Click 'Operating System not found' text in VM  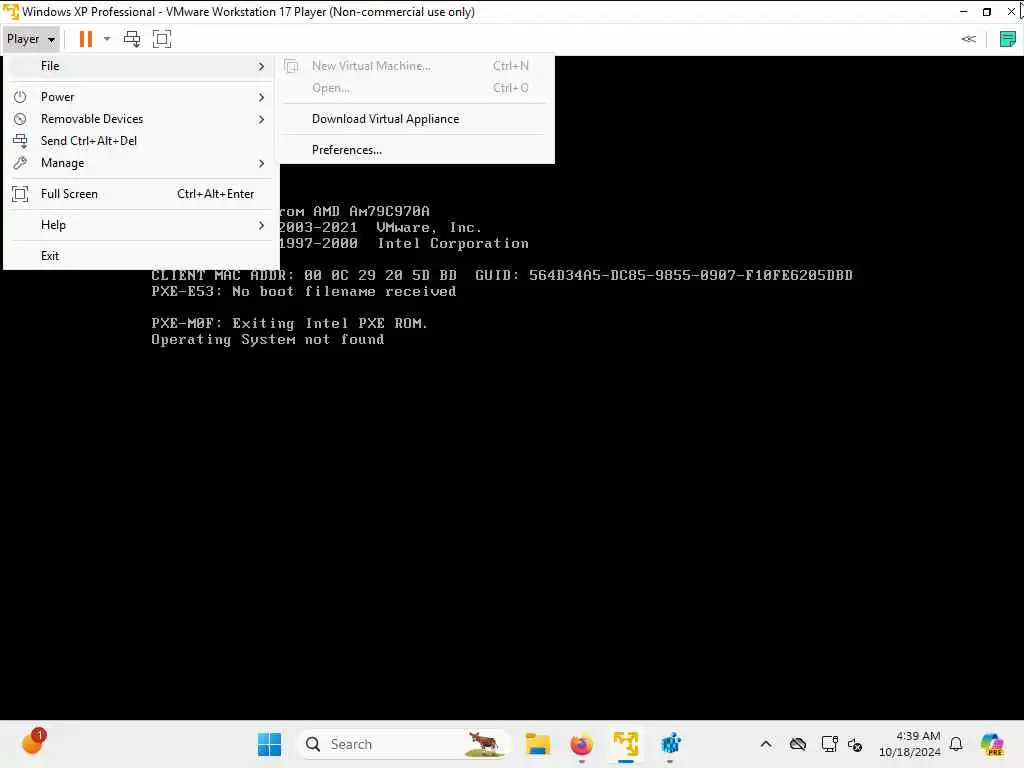(x=268, y=340)
